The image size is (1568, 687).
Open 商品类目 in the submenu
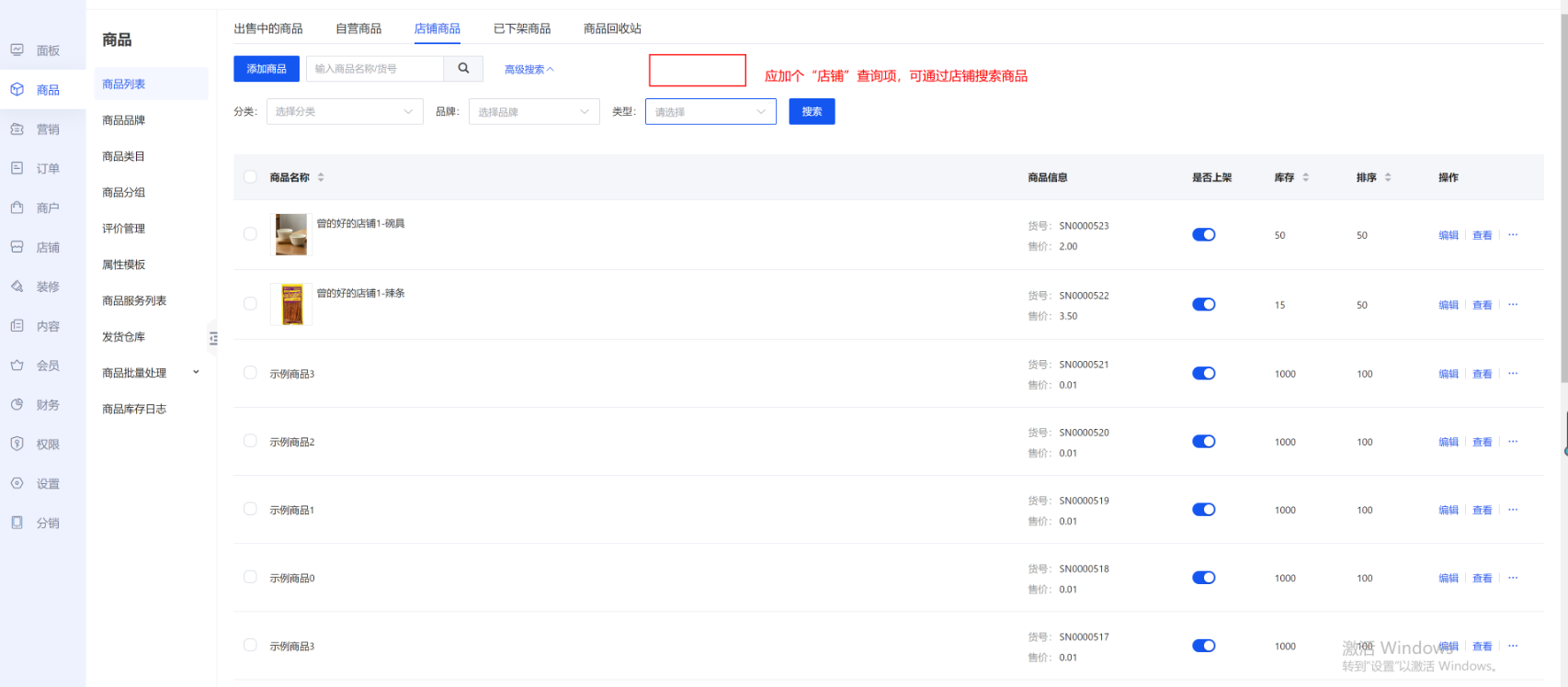click(123, 156)
